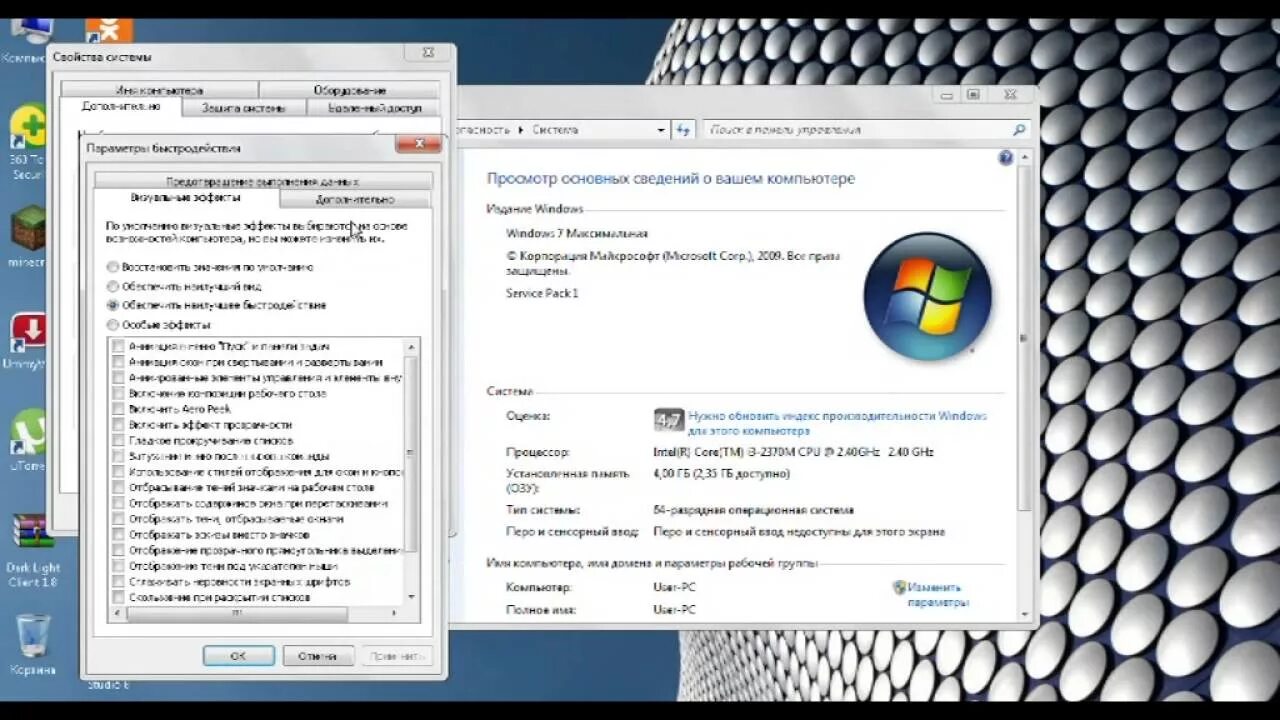Select "Восстановить значения по умолчанию" radio option
The image size is (1280, 720).
point(113,268)
